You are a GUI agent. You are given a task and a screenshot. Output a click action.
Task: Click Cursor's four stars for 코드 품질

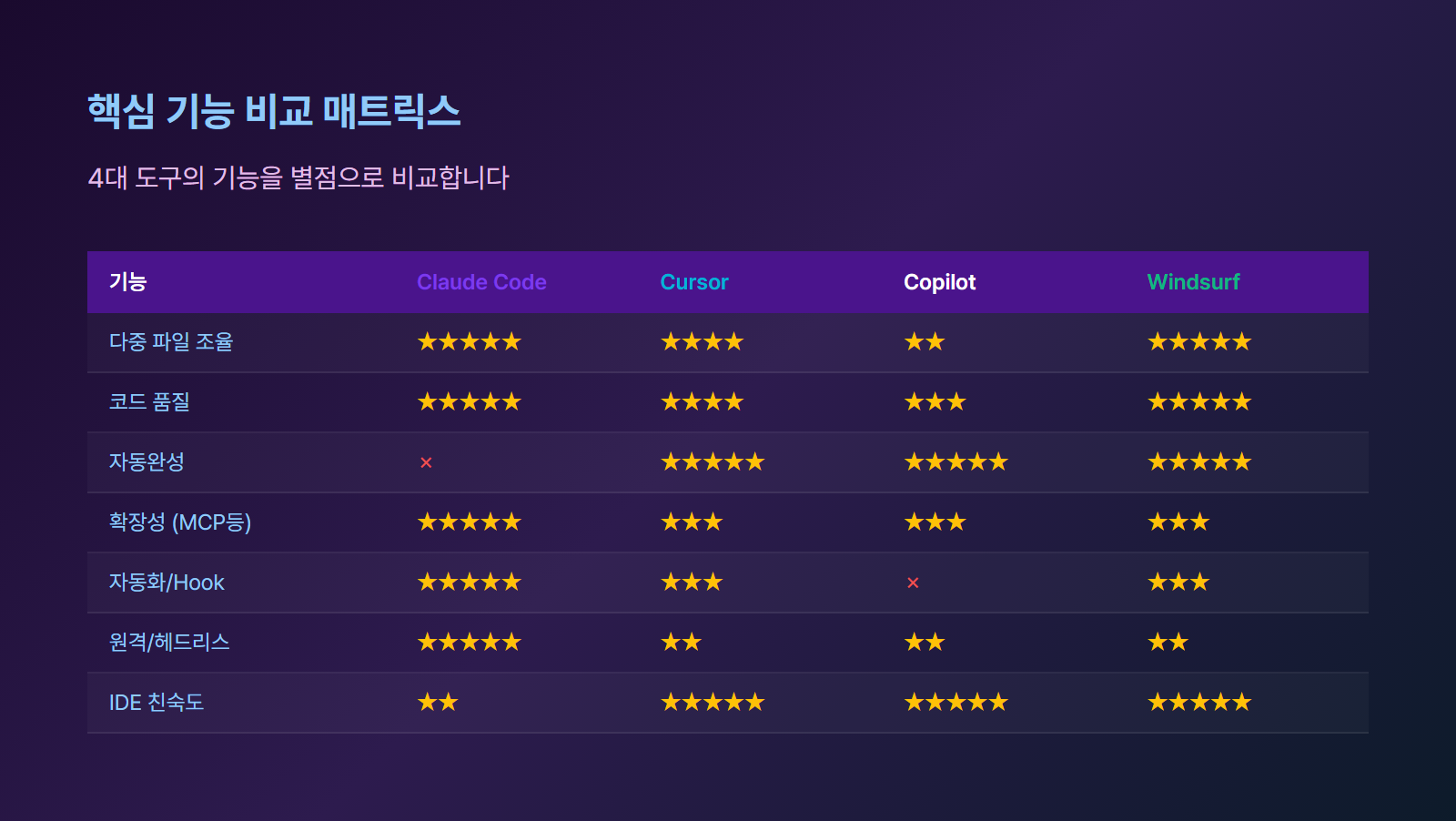click(703, 402)
